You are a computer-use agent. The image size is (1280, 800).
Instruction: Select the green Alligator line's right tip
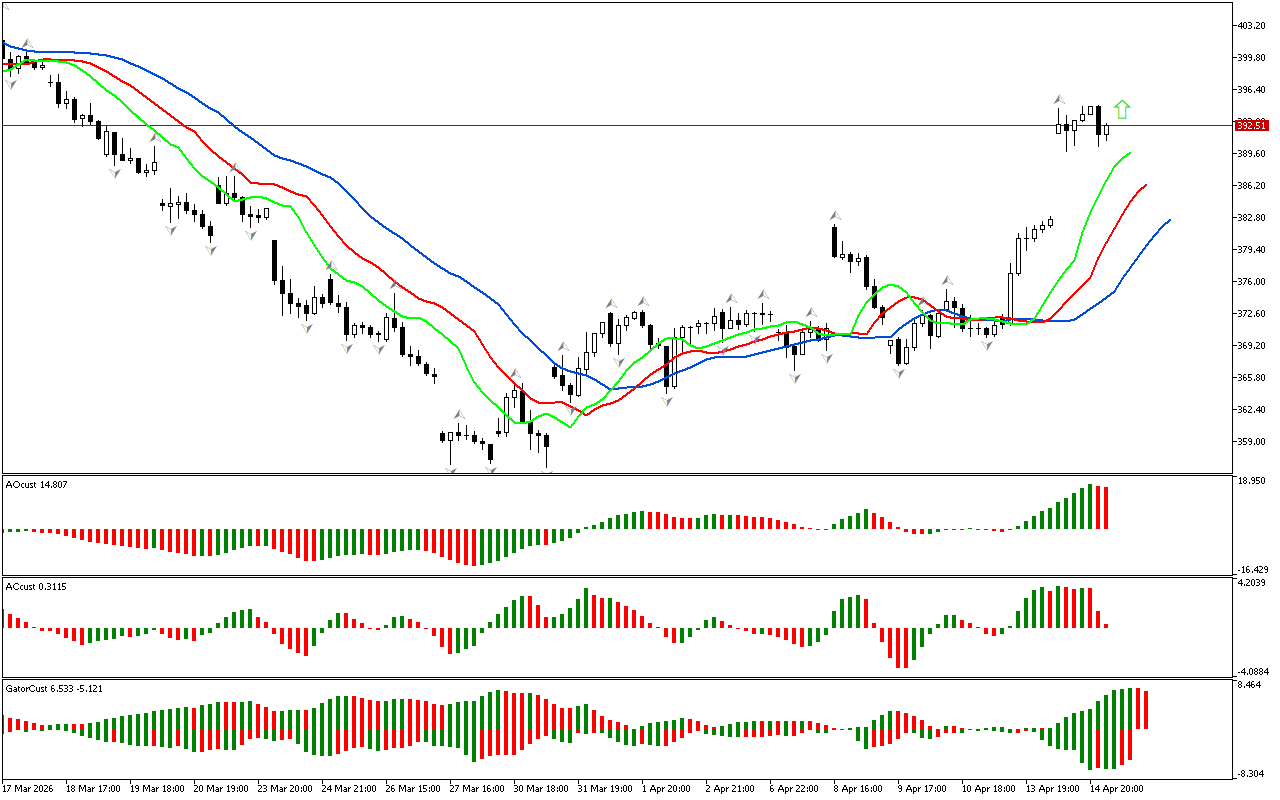1130,153
